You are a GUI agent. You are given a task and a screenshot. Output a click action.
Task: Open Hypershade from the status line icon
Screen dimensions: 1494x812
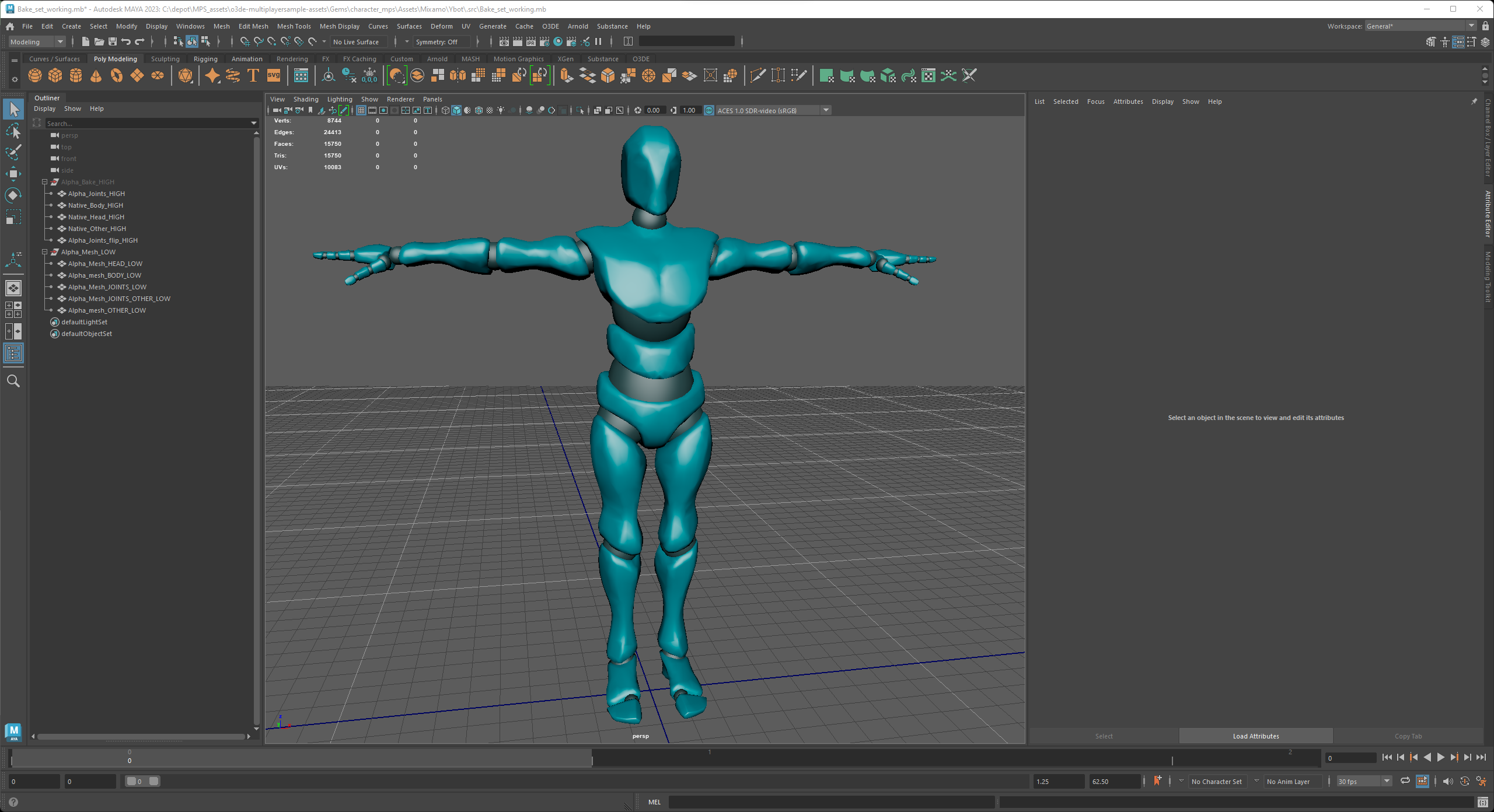click(x=558, y=41)
